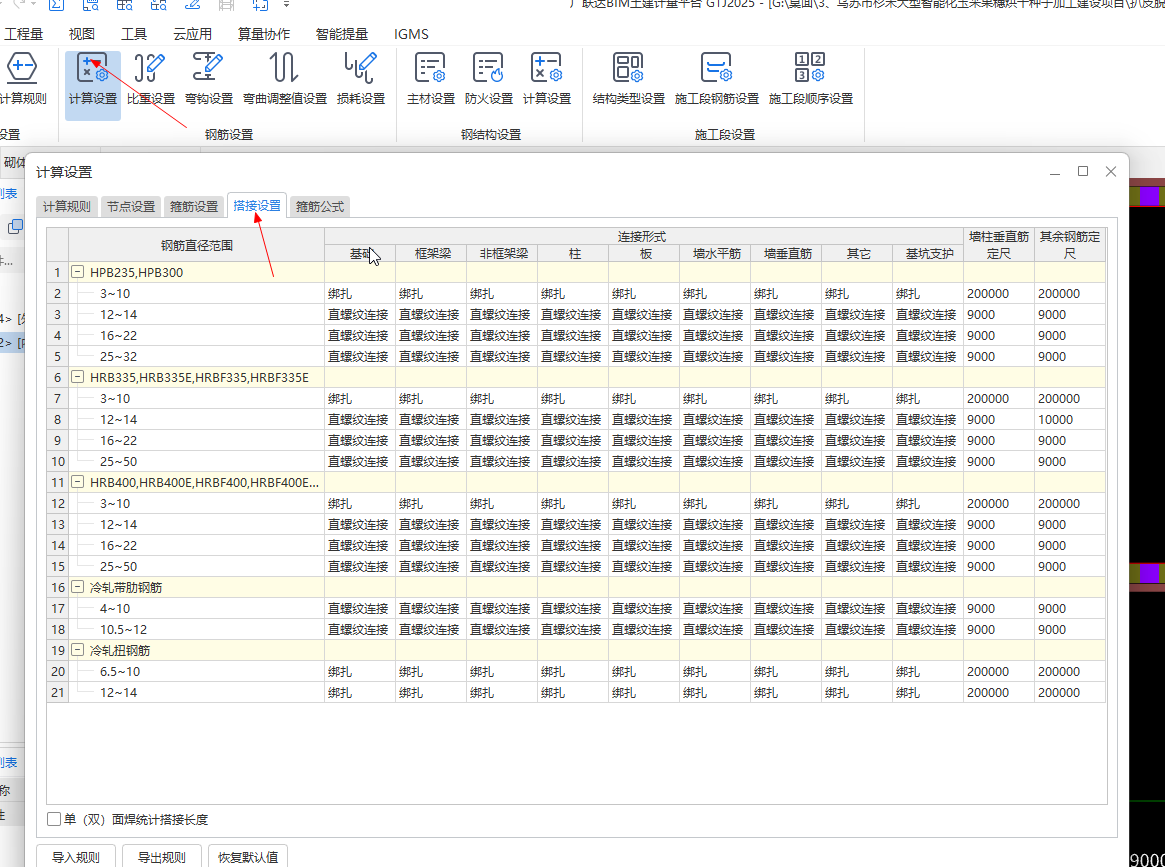Select row 8 其余钢筋定尺 value 10000
The height and width of the screenshot is (867, 1165).
click(x=1070, y=420)
